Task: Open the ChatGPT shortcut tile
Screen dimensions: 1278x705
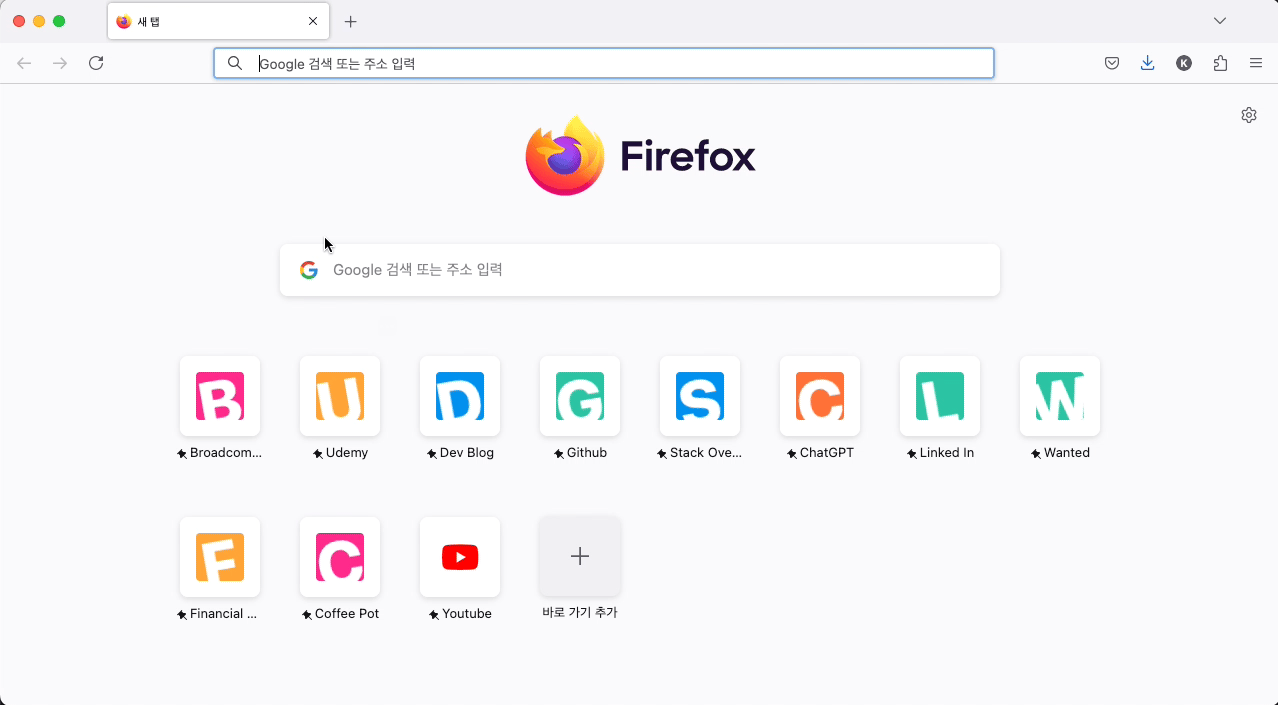Action: [x=820, y=396]
